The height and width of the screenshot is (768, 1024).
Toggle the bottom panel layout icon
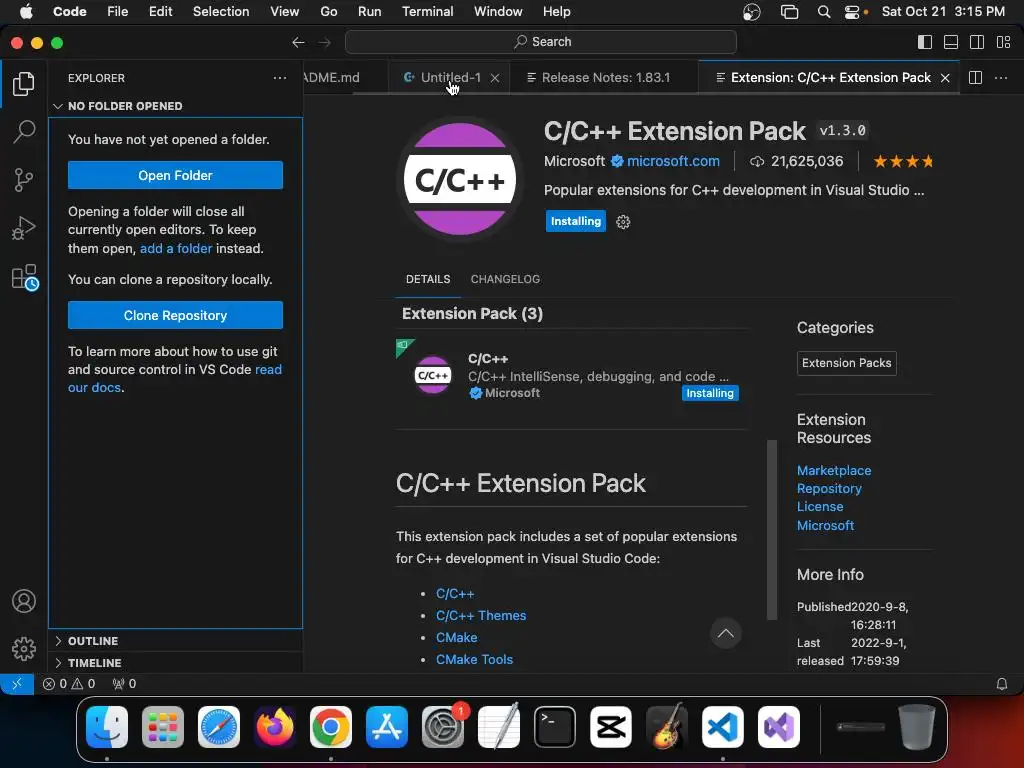point(951,42)
